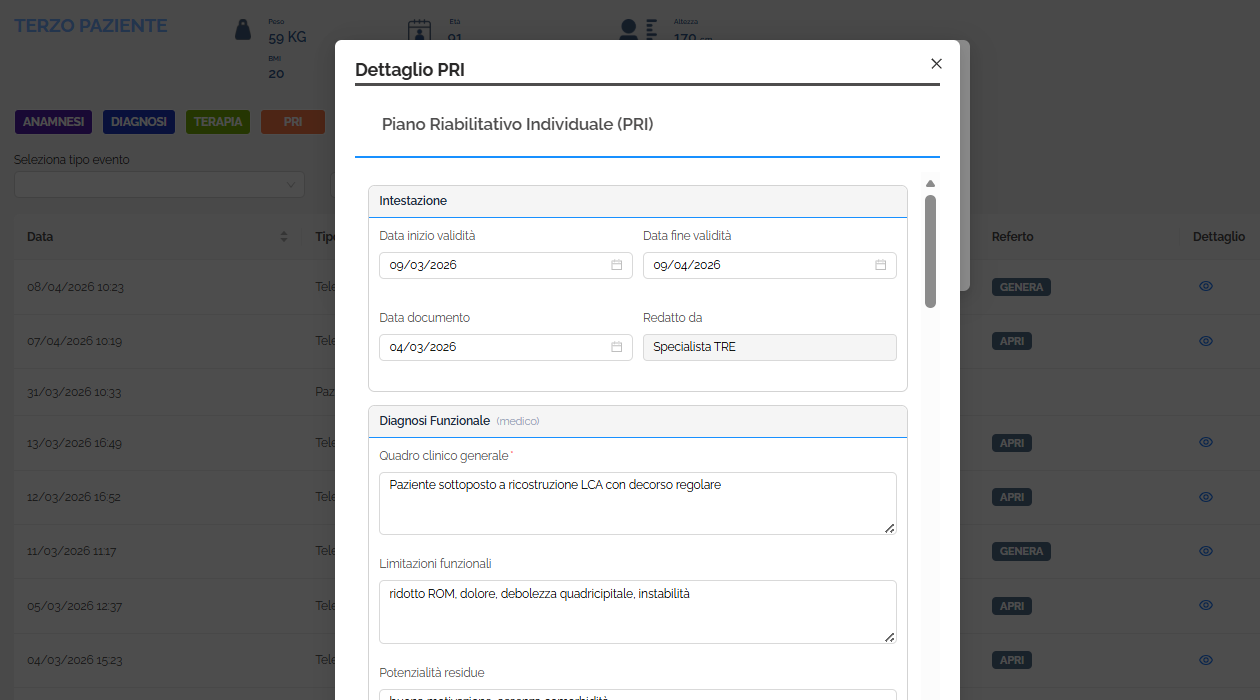Screen dimensions: 1260x700
Task: Open the Data documento calendar picker
Action: [619, 347]
